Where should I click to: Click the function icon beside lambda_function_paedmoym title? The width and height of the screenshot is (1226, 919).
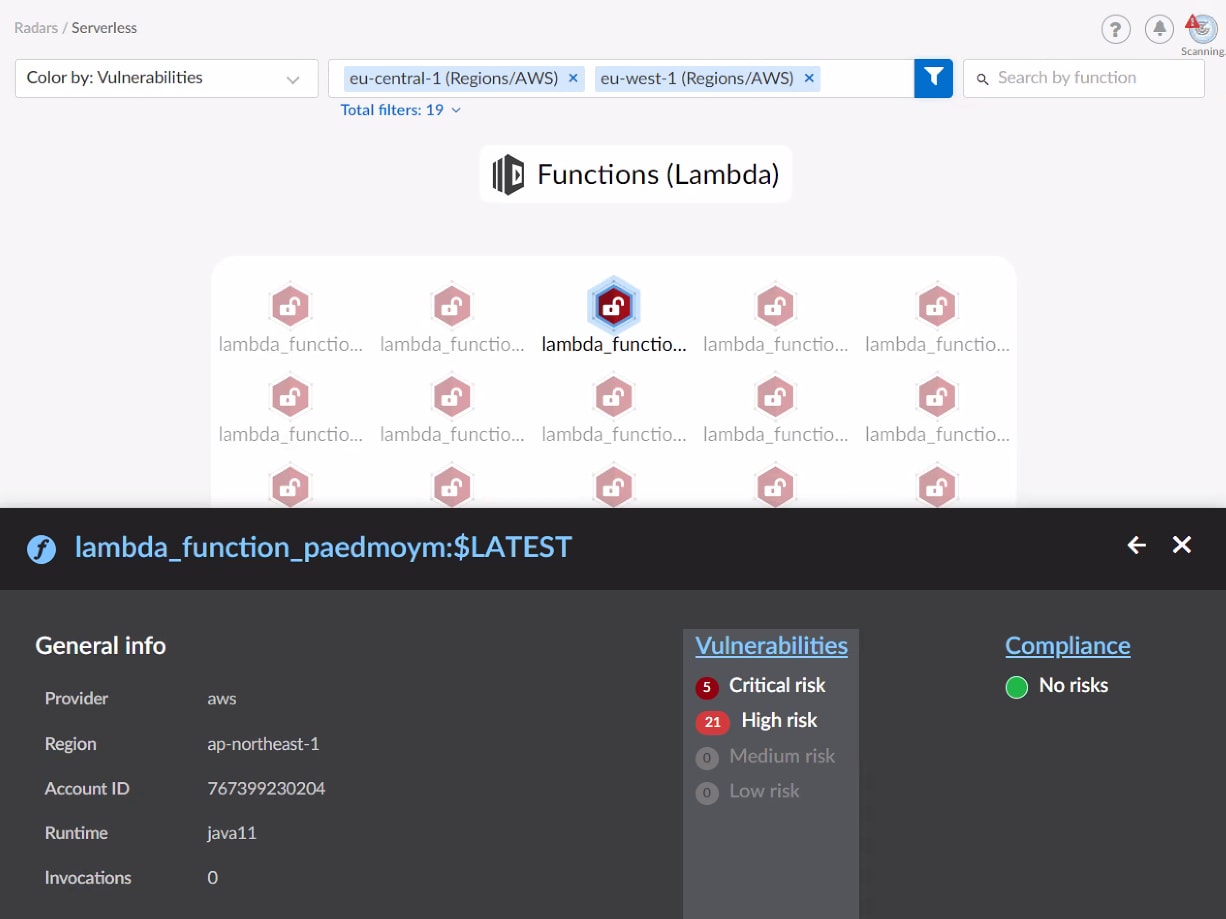coord(41,549)
